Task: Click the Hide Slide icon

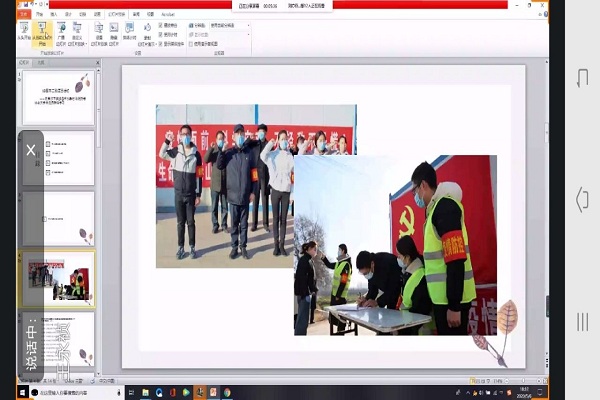Action: pos(114,34)
